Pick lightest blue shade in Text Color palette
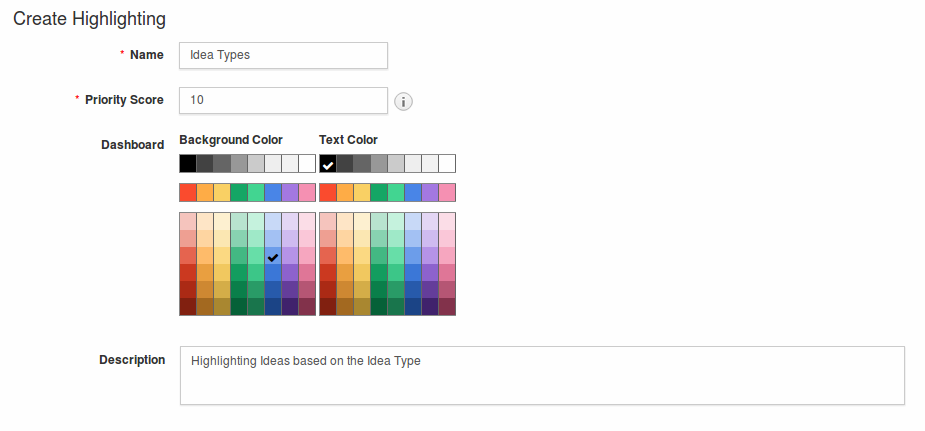Viewport: 925px width, 431px height. click(x=413, y=221)
